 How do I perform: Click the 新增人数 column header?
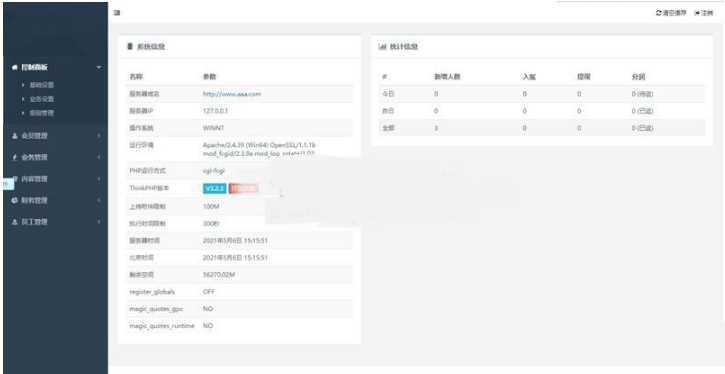click(x=447, y=77)
